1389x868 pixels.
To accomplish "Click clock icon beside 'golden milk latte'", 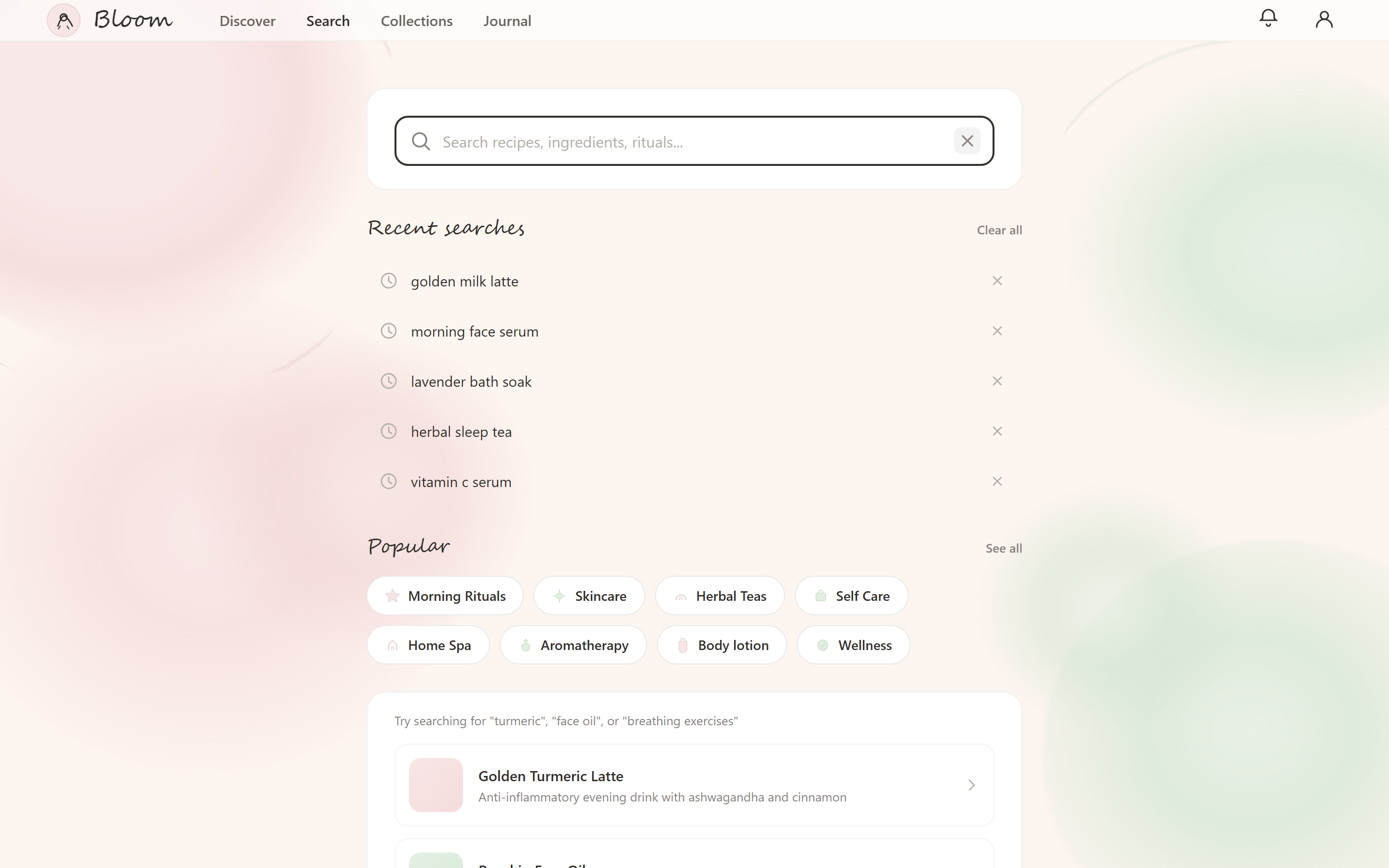I will [389, 281].
